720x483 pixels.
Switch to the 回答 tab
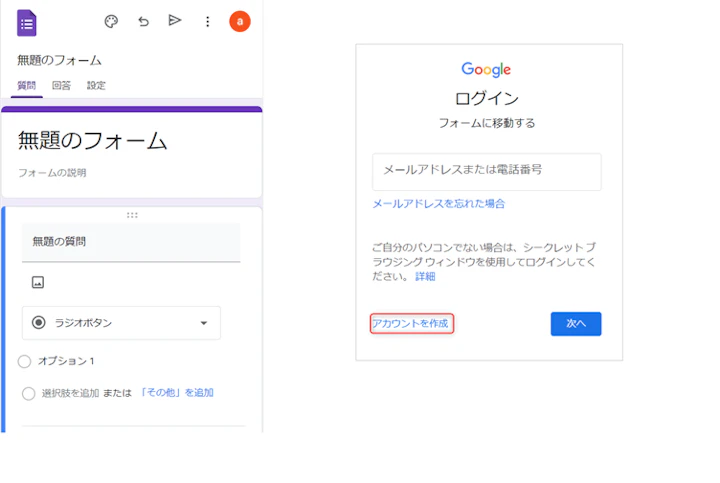click(61, 86)
